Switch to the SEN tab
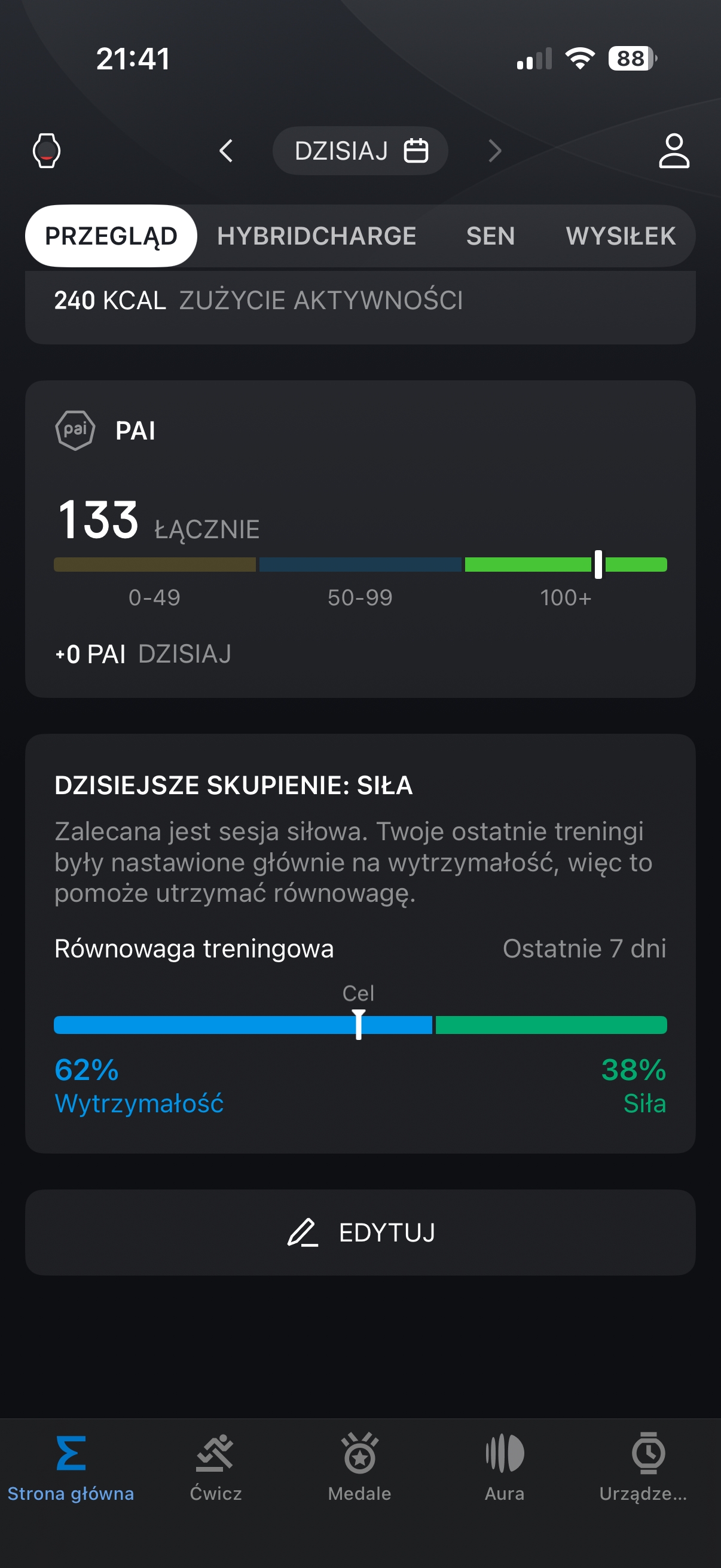 (490, 236)
